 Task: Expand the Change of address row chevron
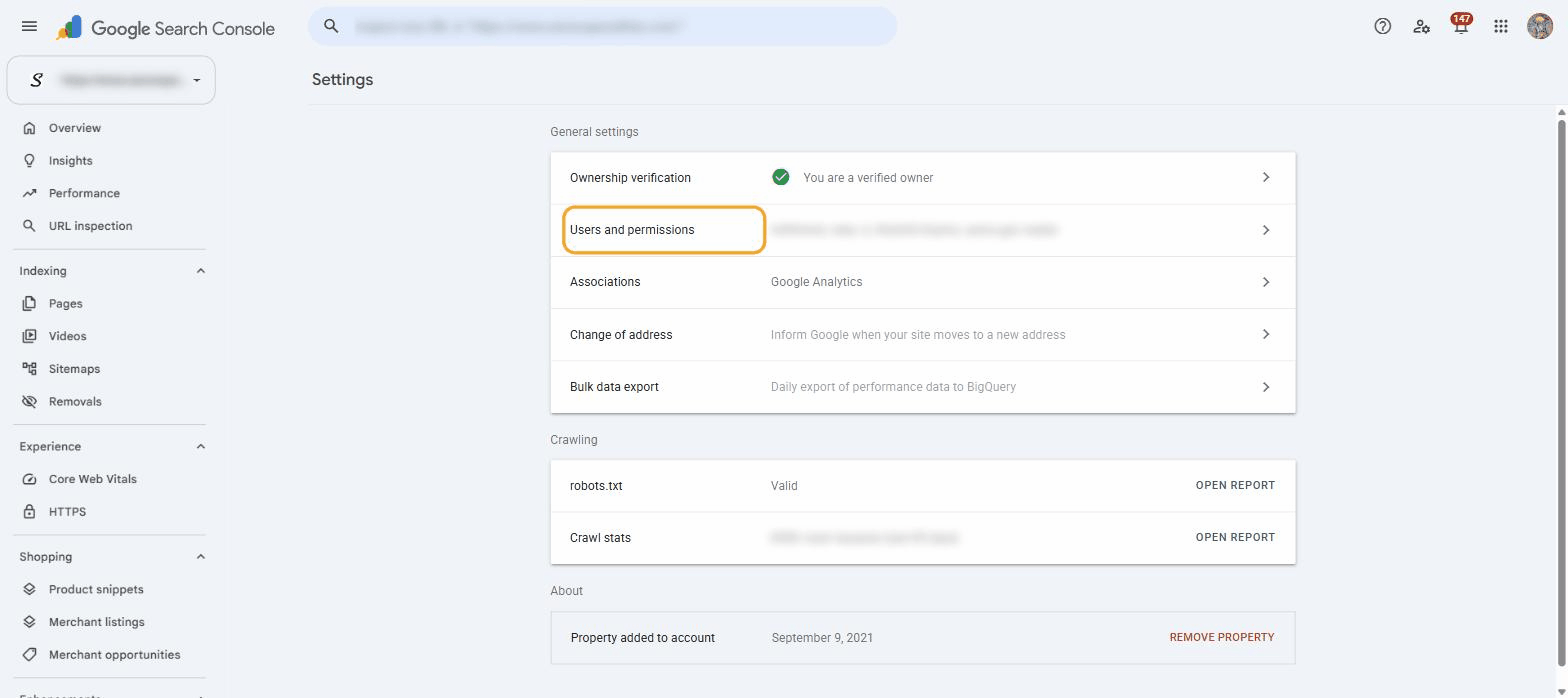pos(1266,334)
